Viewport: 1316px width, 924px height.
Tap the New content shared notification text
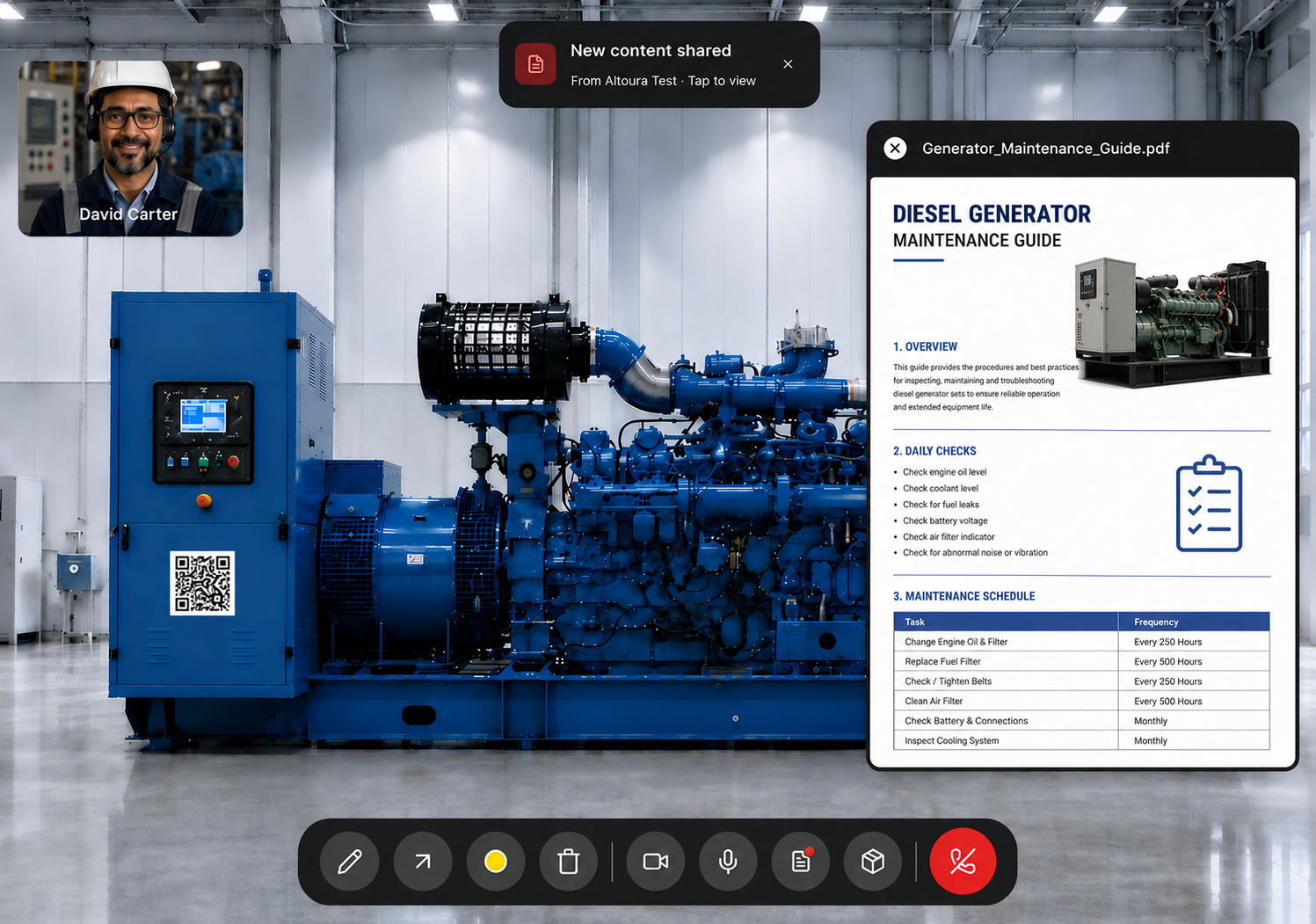coord(651,51)
